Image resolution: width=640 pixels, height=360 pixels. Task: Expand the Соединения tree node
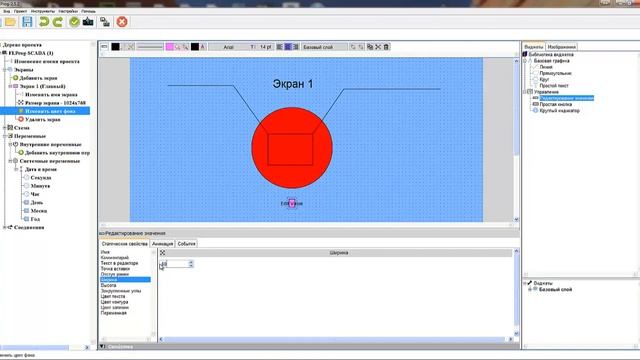[4, 227]
